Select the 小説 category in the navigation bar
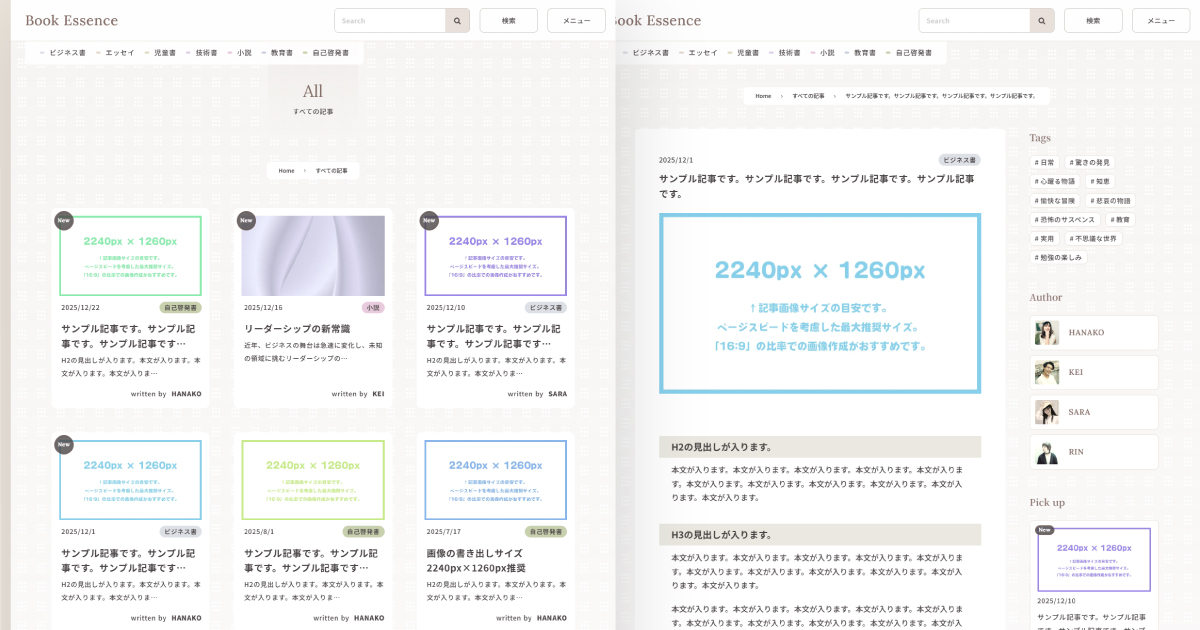 [244, 52]
